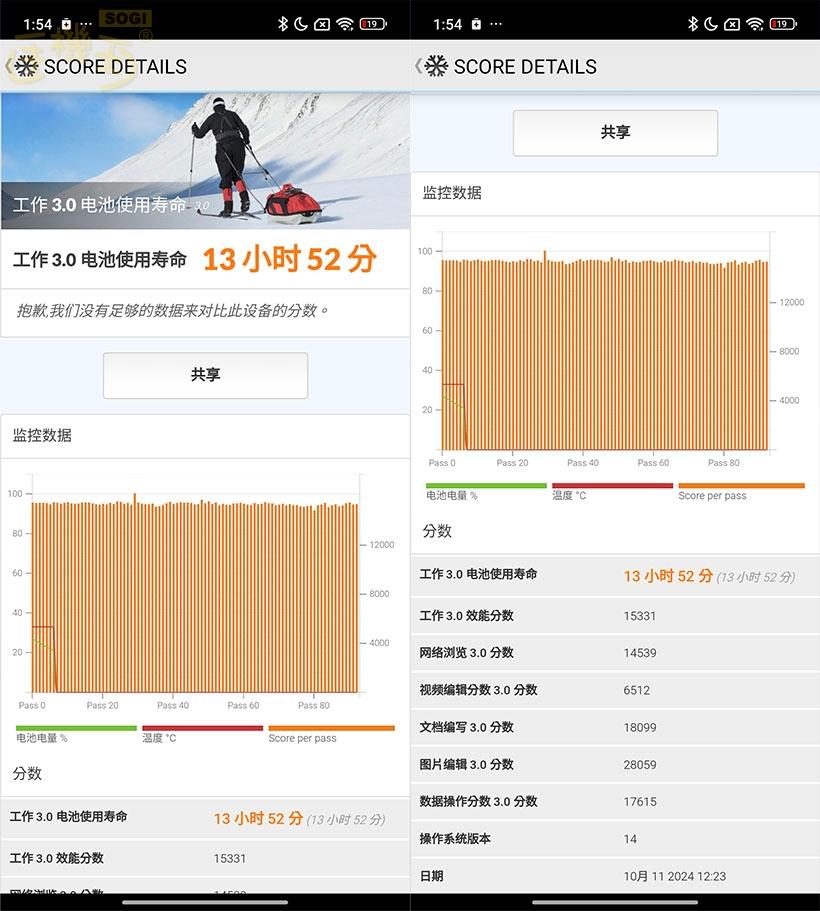Open the 网络浏览 3.0 分数 row on right
Viewport: 820px width, 911px height.
coord(614,653)
